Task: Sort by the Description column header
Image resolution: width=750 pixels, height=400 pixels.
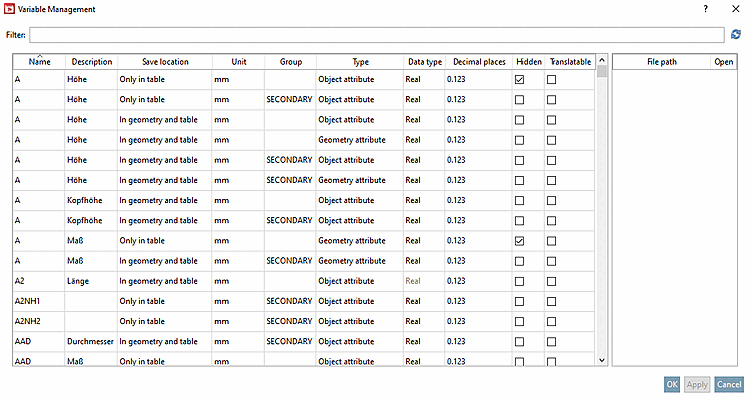Action: [x=91, y=62]
